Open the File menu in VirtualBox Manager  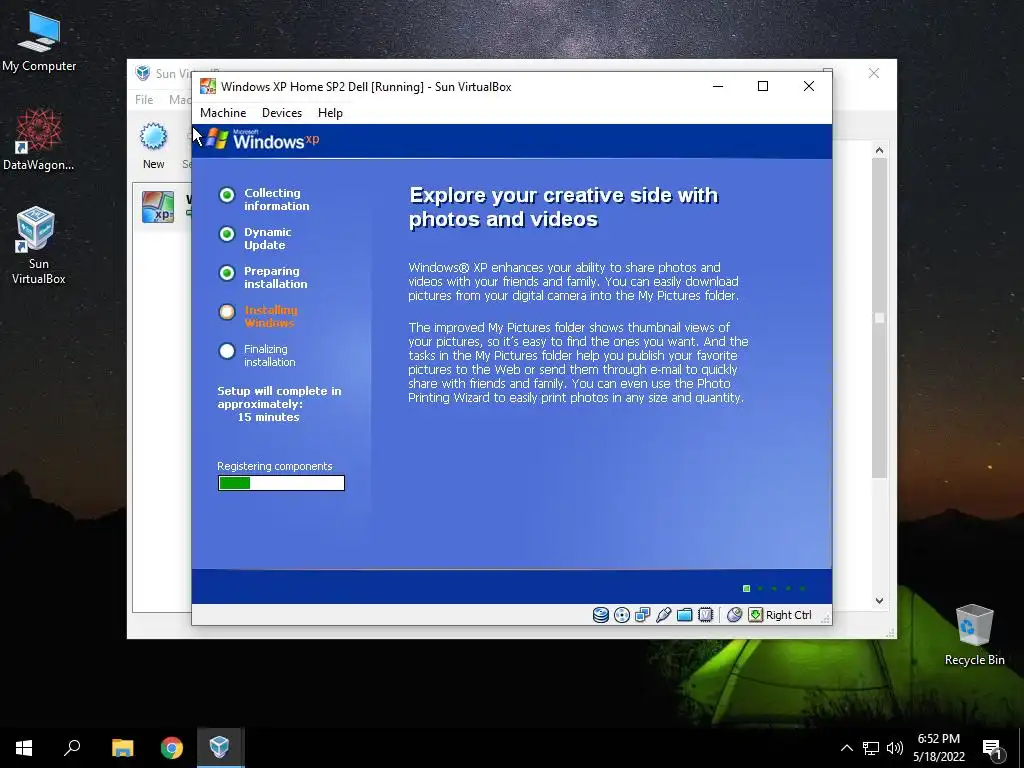pos(144,100)
